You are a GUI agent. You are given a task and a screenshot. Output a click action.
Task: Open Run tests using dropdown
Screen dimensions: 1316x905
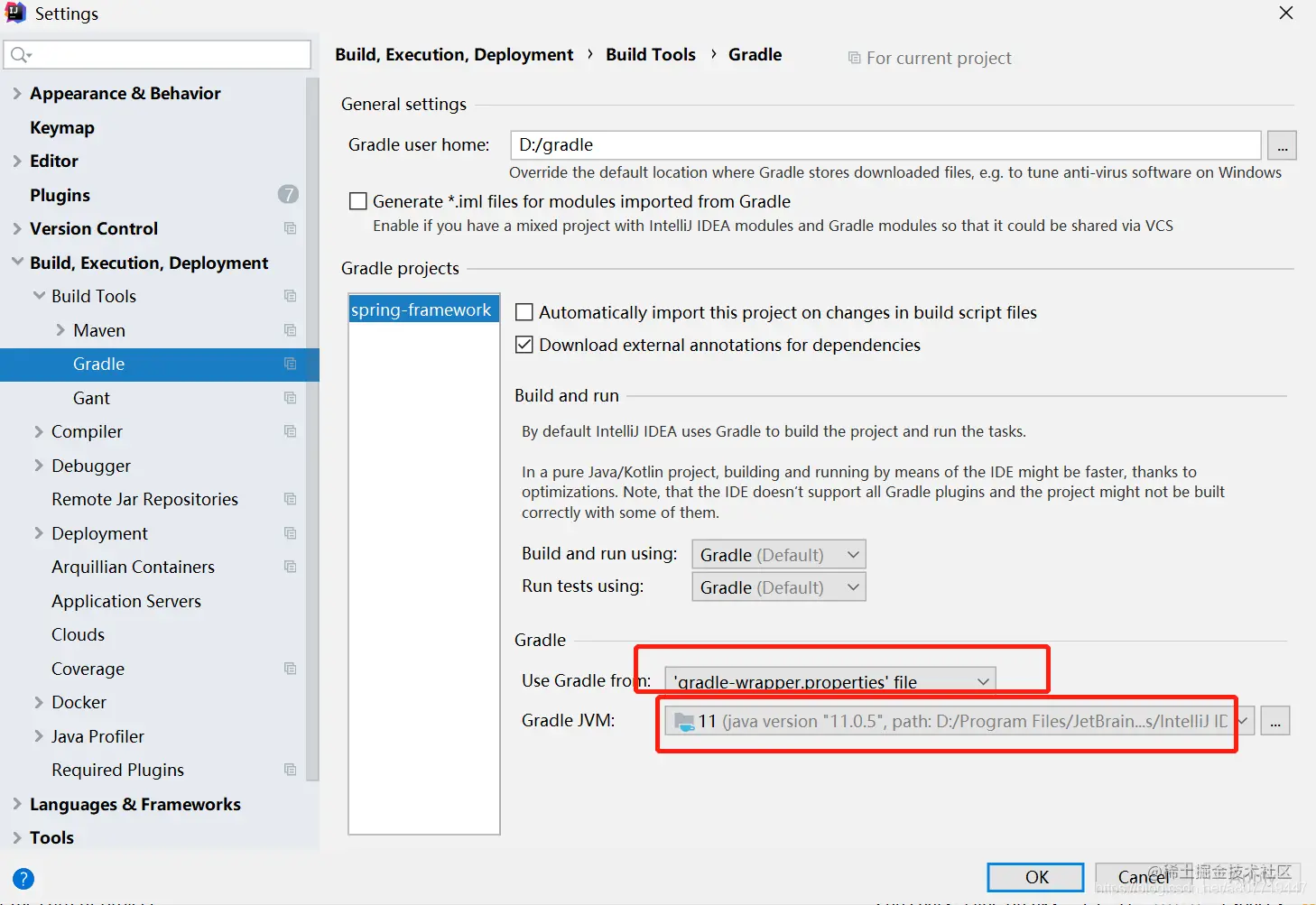click(x=779, y=587)
